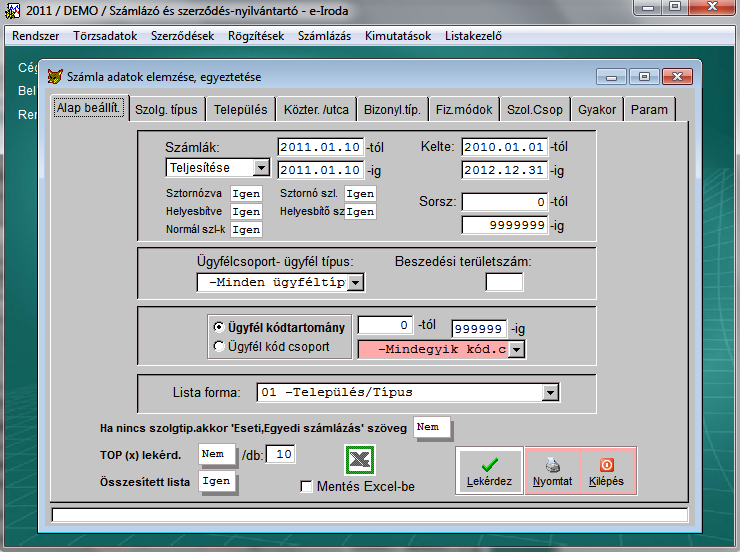This screenshot has width=740, height=552.
Task: Expand the pink Mindegyik kód.c dropdown
Action: point(517,349)
